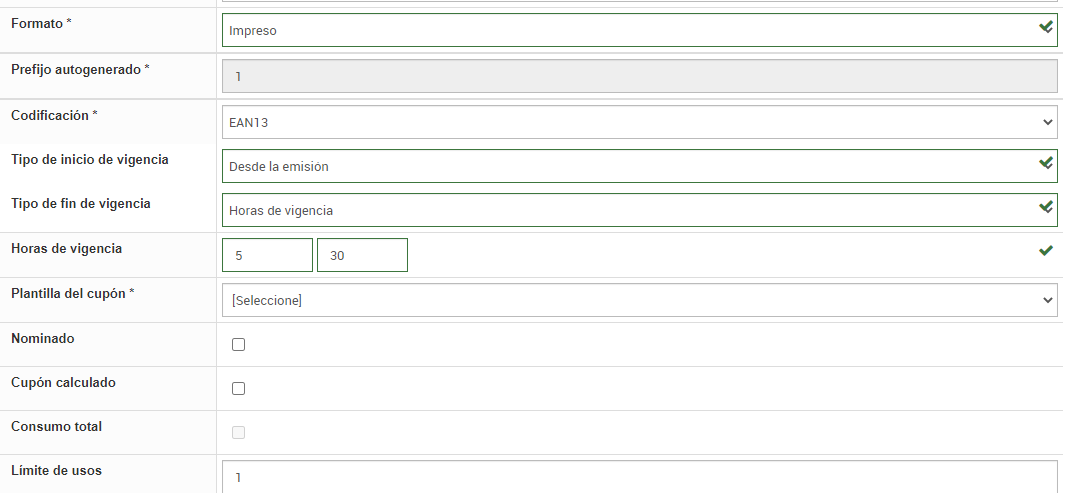This screenshot has height=493, width=1069.
Task: Click the Límite de usos input field
Action: 639,477
